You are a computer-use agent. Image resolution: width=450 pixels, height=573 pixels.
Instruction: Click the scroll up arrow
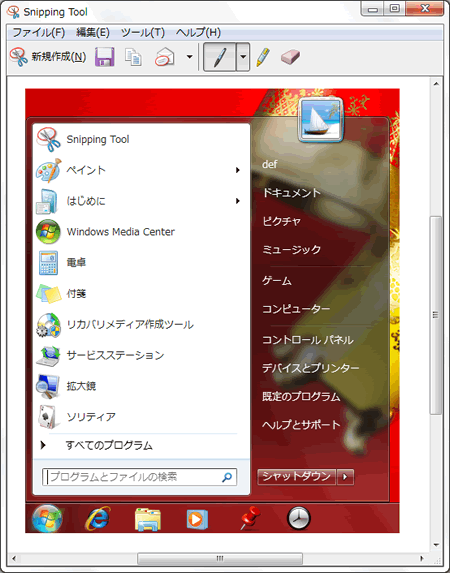[x=436, y=84]
